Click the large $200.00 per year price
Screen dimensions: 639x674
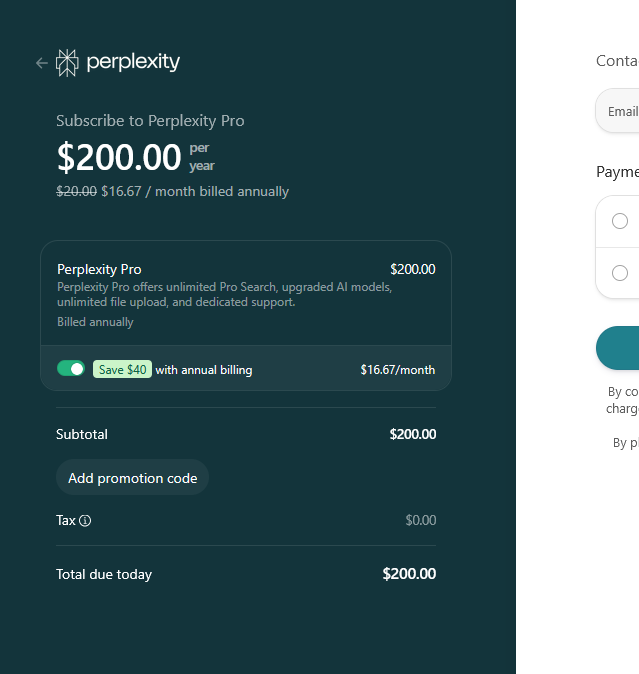coord(119,157)
